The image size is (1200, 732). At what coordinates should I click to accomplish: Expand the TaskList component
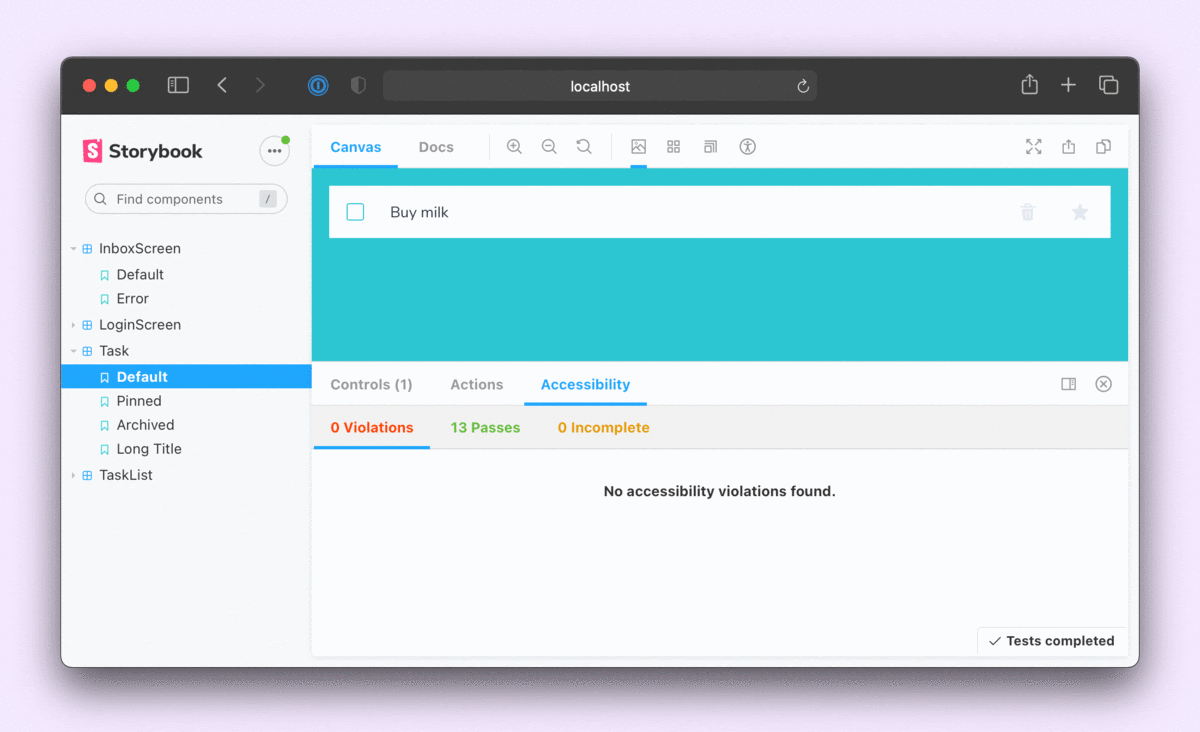pyautogui.click(x=73, y=475)
